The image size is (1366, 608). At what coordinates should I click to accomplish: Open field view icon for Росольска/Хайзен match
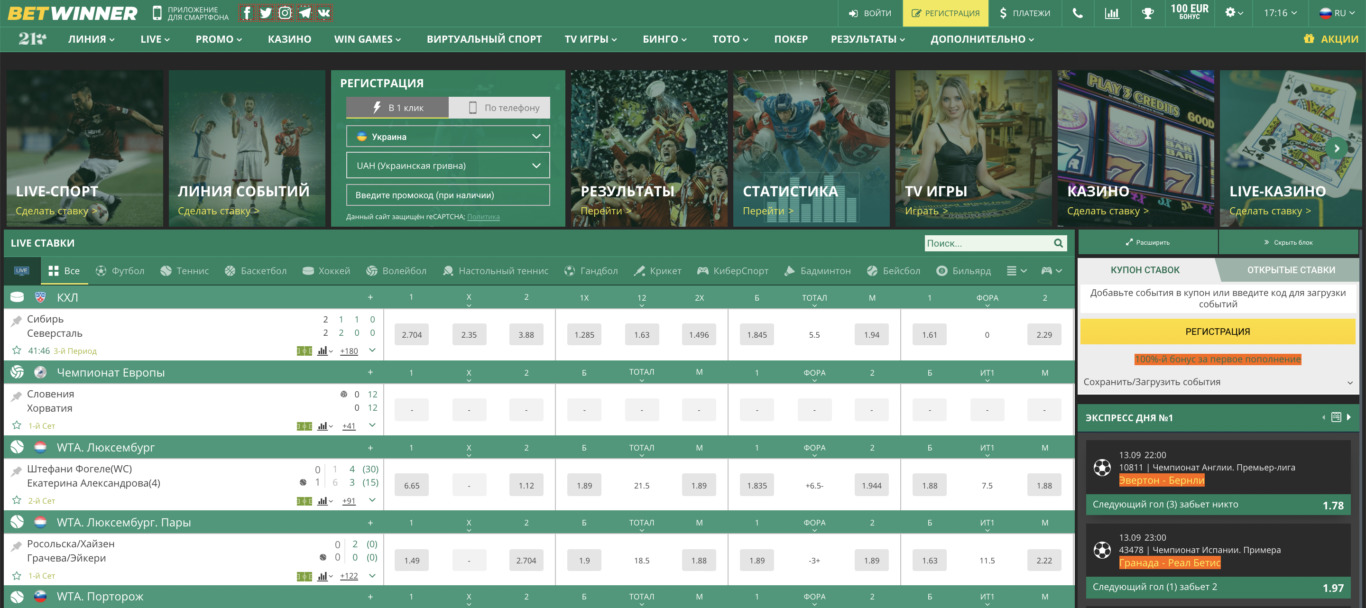pos(304,576)
